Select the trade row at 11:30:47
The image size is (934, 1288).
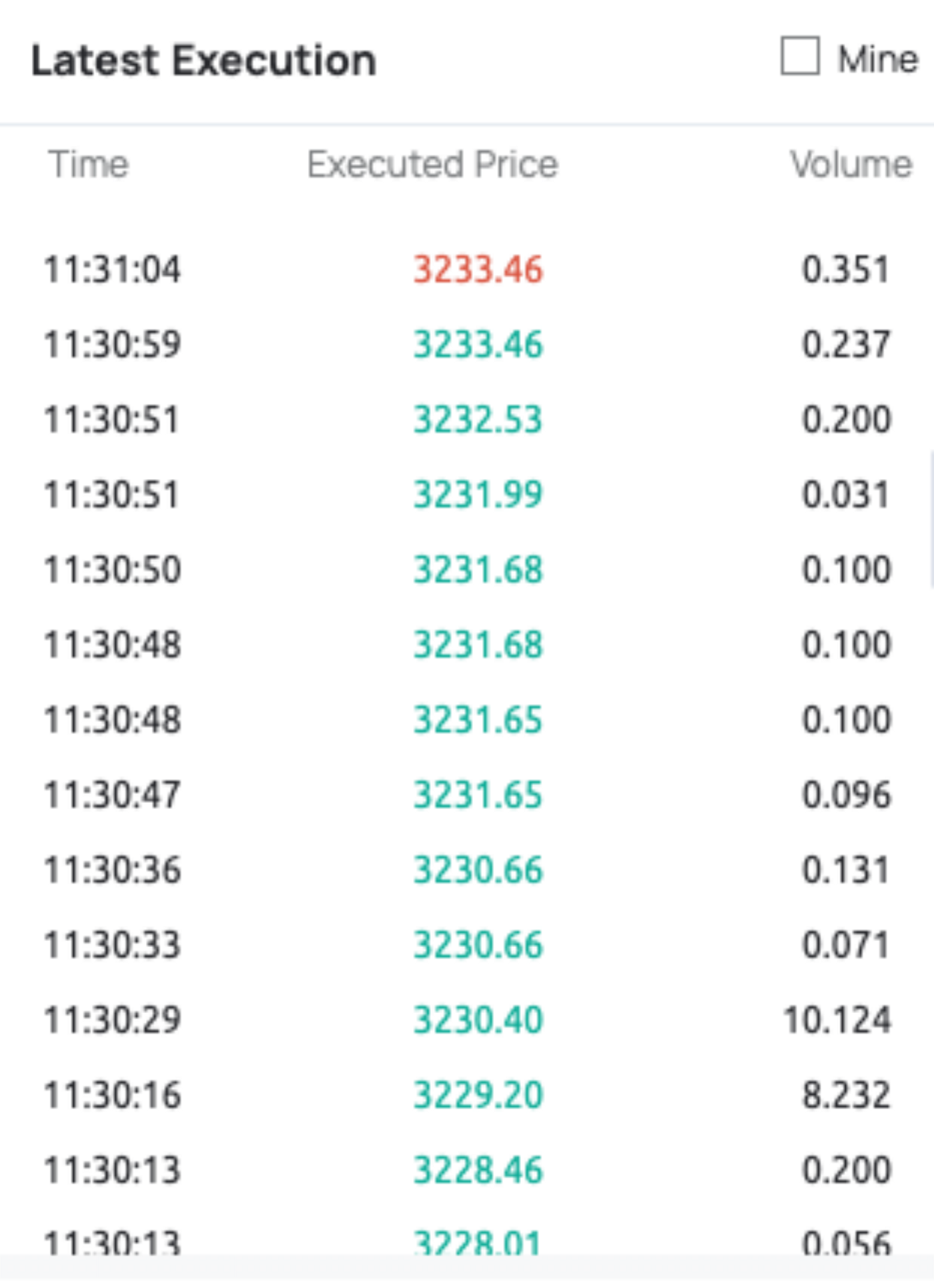[x=467, y=795]
